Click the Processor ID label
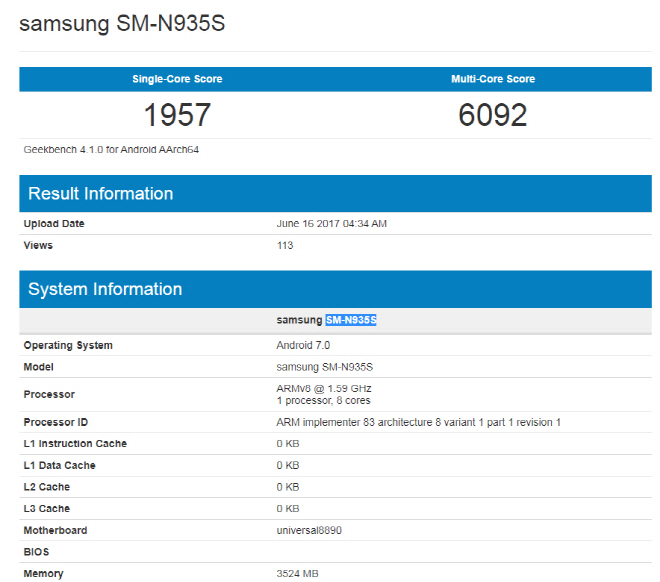This screenshot has height=582, width=660. (56, 422)
